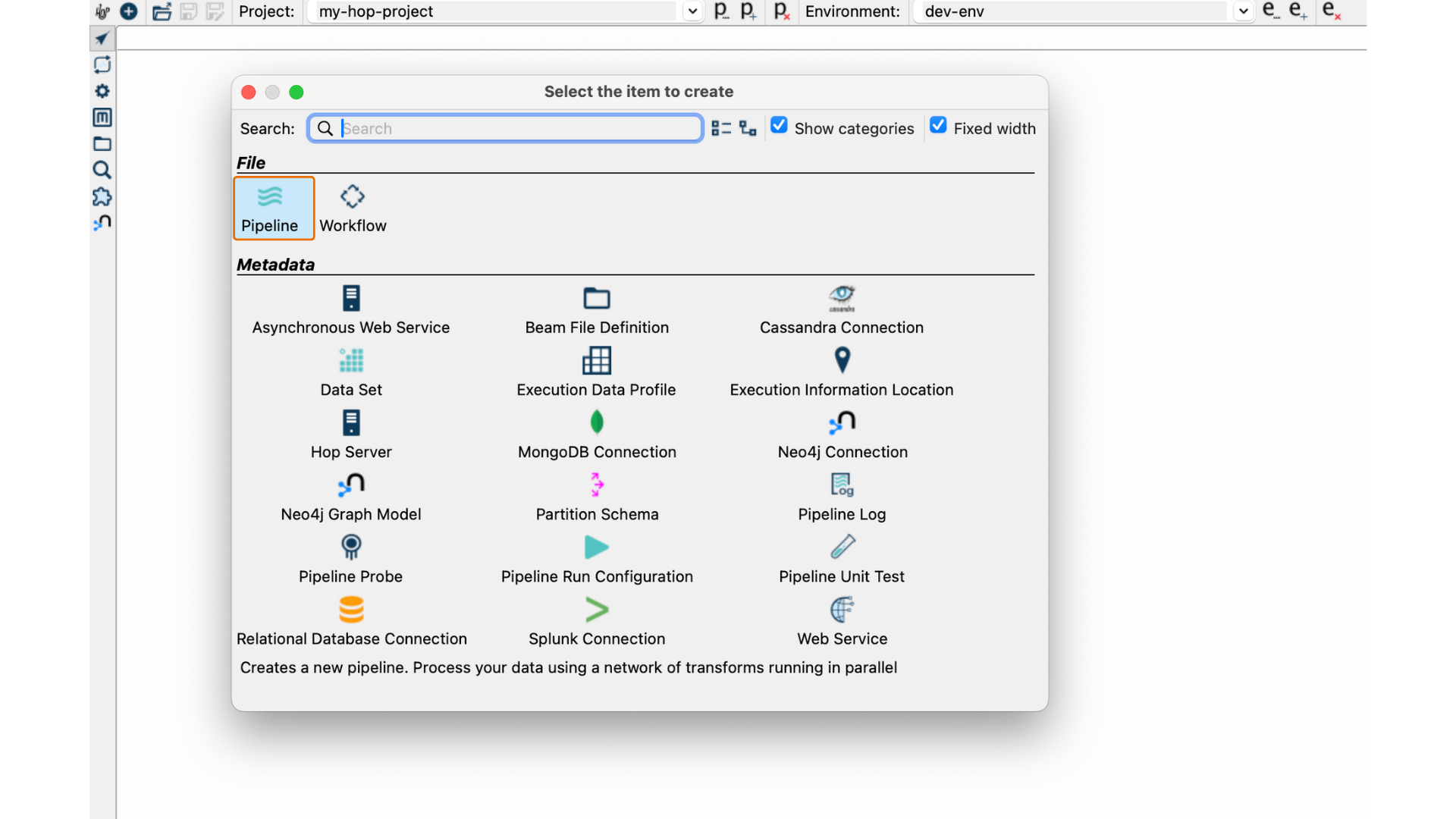Choose Execution Information Location
The height and width of the screenshot is (819, 1456).
pyautogui.click(x=842, y=372)
